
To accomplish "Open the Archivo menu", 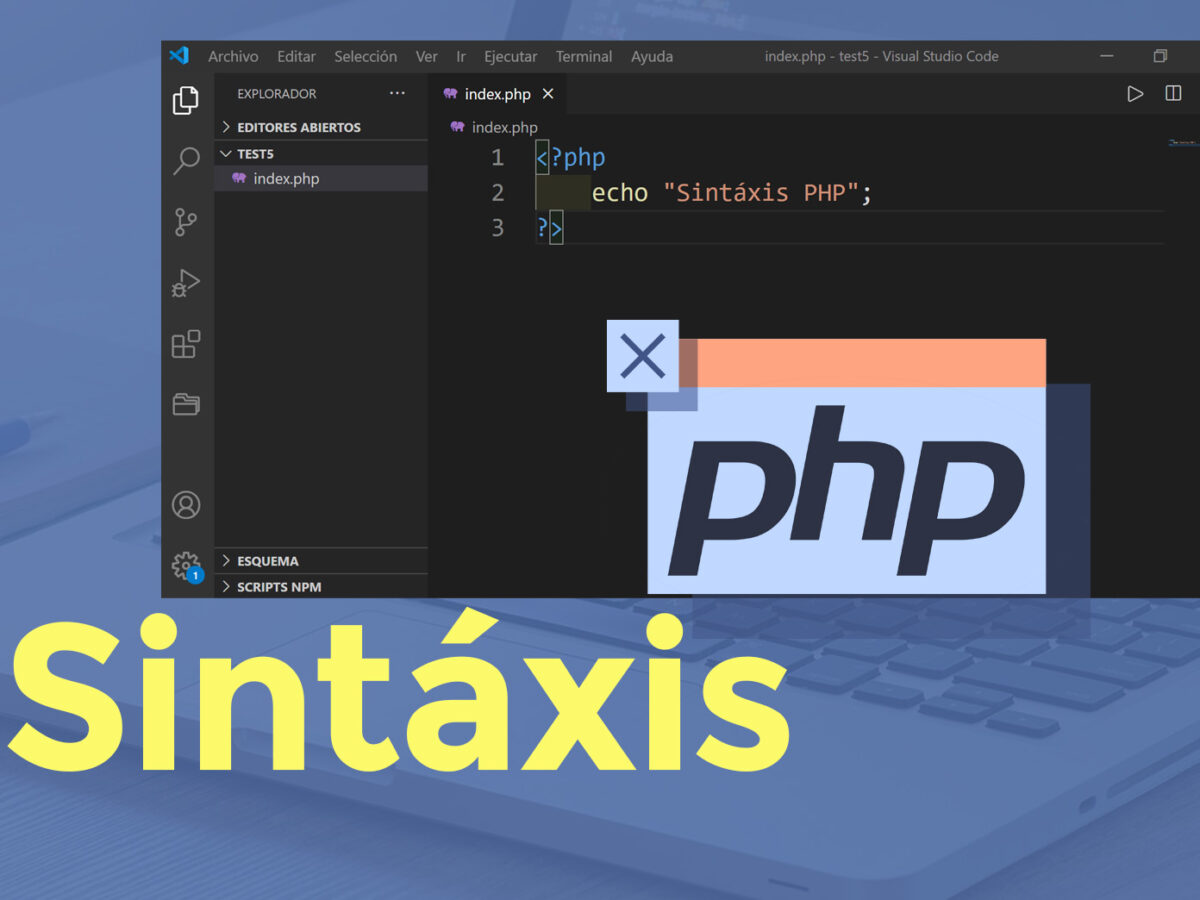I will pos(233,56).
